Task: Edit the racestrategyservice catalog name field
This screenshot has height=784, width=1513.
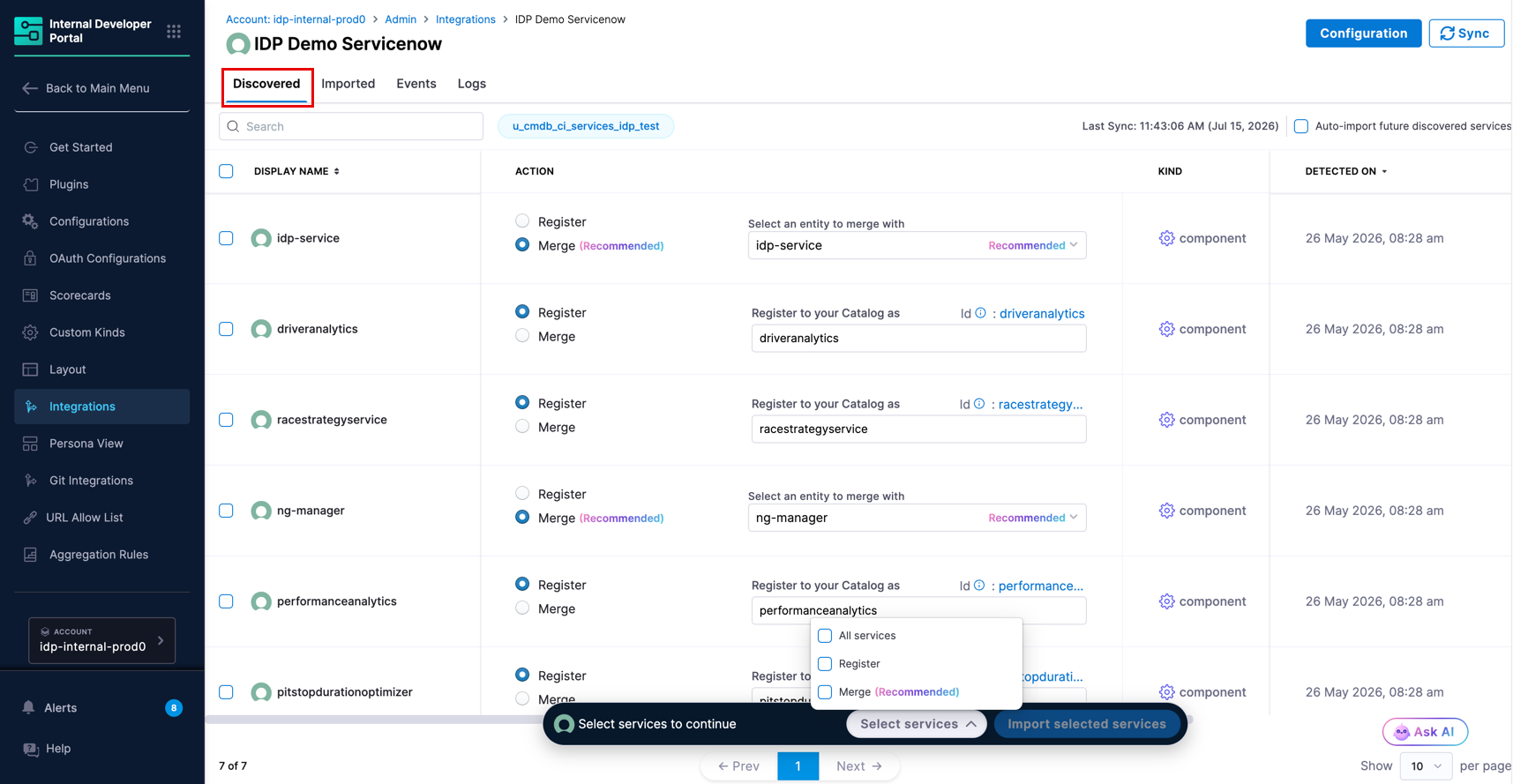Action: (x=918, y=429)
